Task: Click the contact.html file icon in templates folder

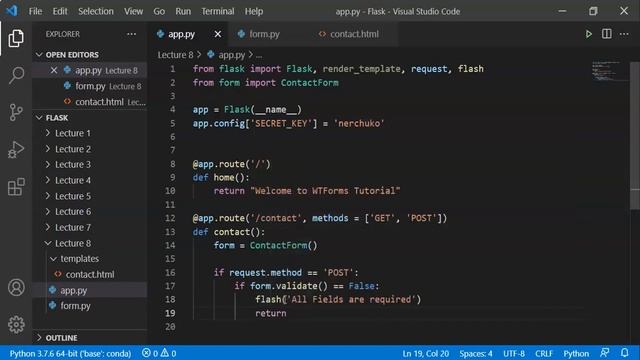Action: pos(58,274)
